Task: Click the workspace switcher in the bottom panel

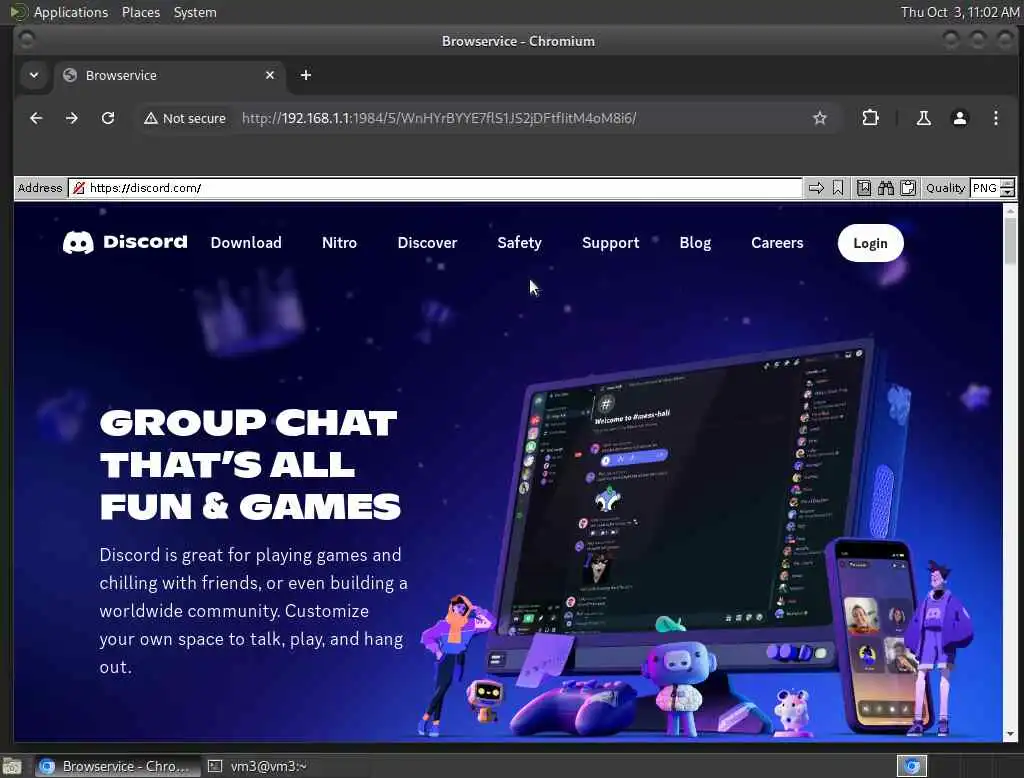Action: pos(912,766)
